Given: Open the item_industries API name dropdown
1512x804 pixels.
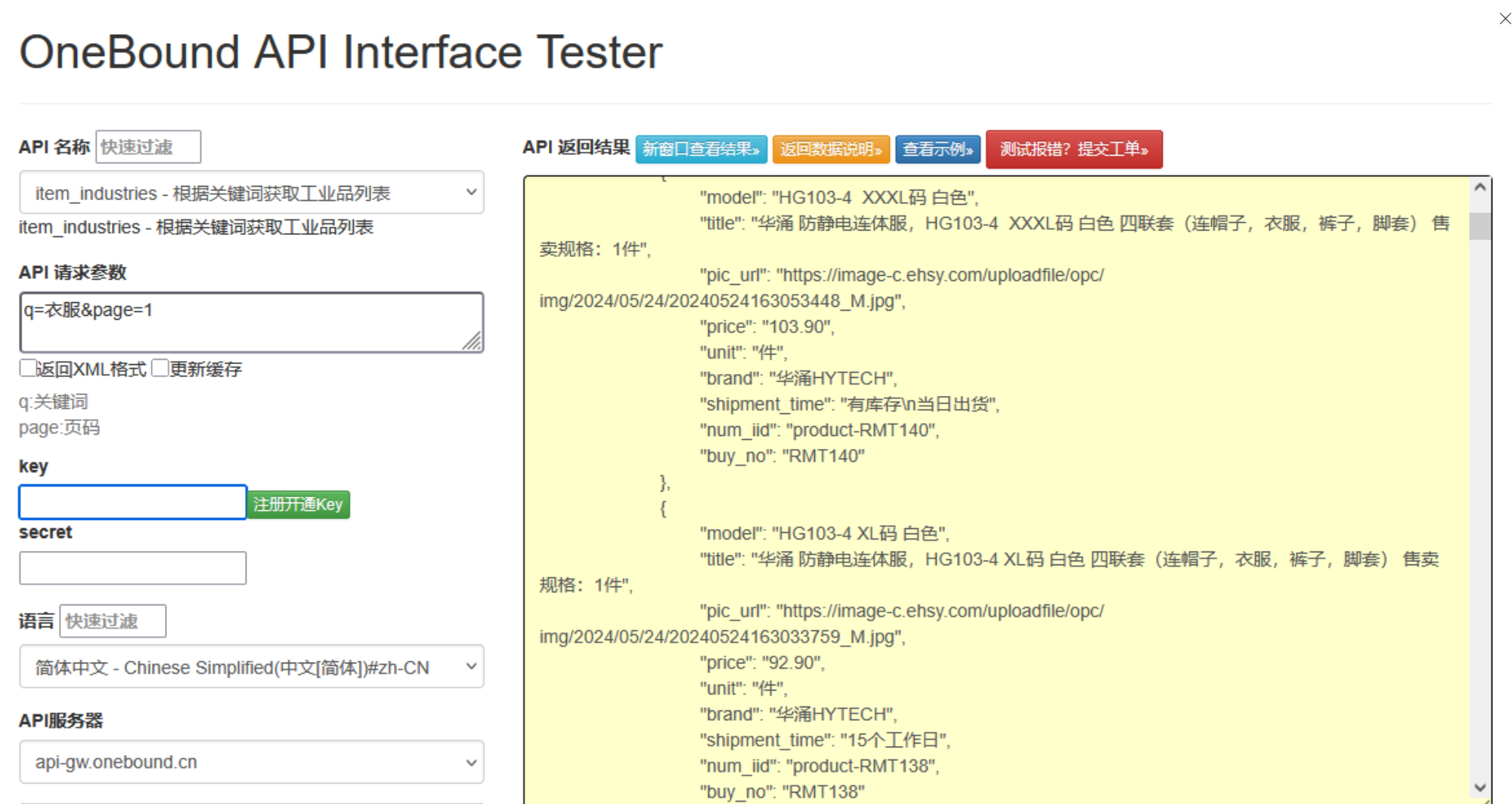Looking at the screenshot, I should coord(252,192).
